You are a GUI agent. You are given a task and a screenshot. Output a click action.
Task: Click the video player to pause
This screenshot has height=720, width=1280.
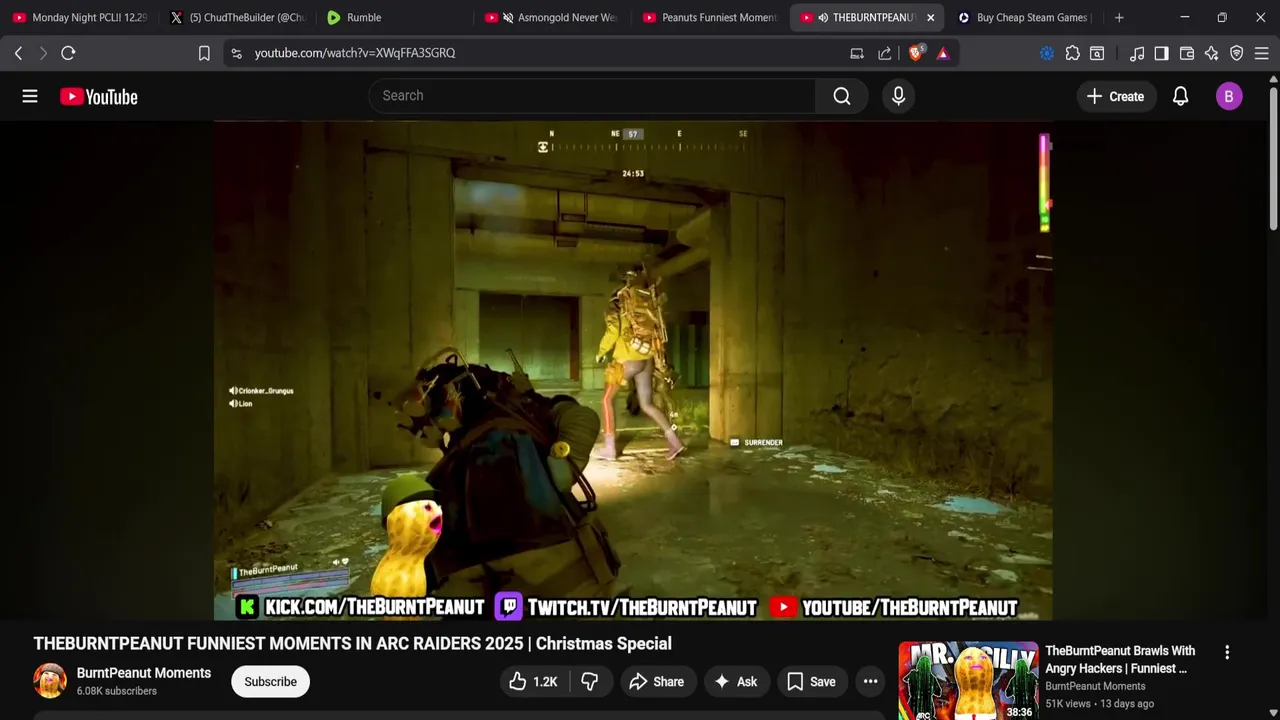(x=632, y=370)
